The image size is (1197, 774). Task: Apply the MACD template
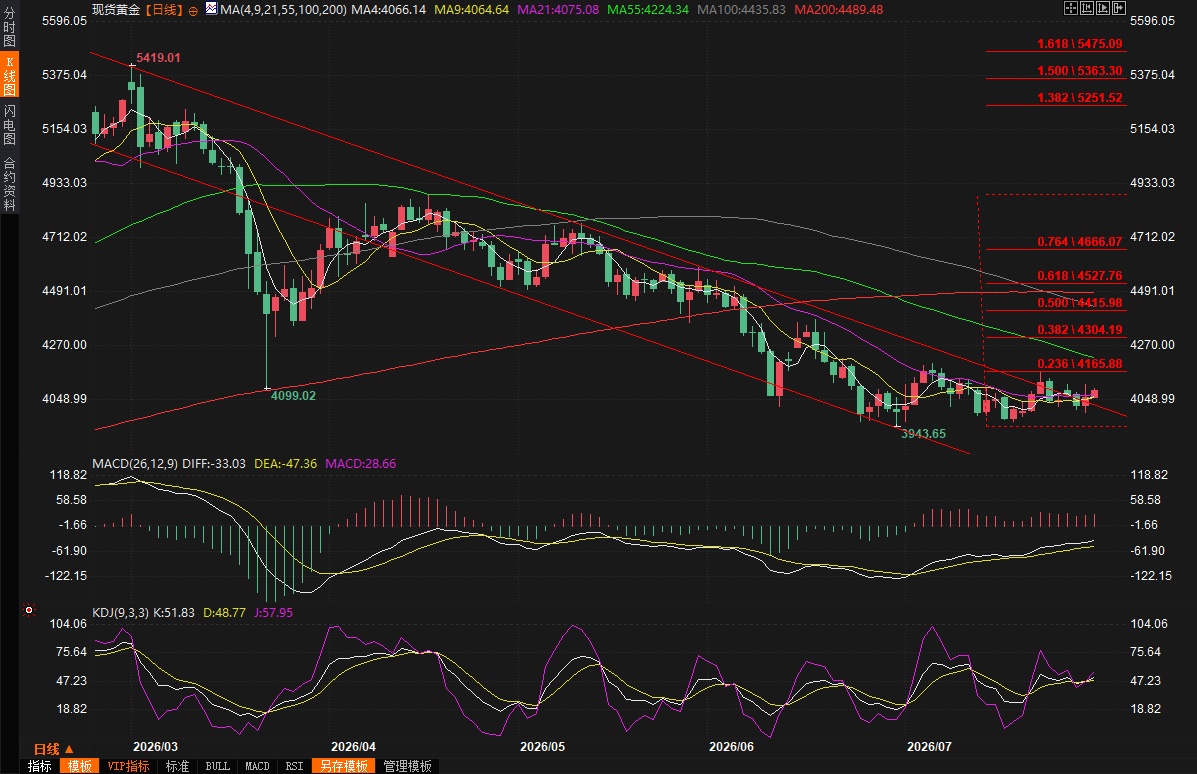click(x=257, y=766)
